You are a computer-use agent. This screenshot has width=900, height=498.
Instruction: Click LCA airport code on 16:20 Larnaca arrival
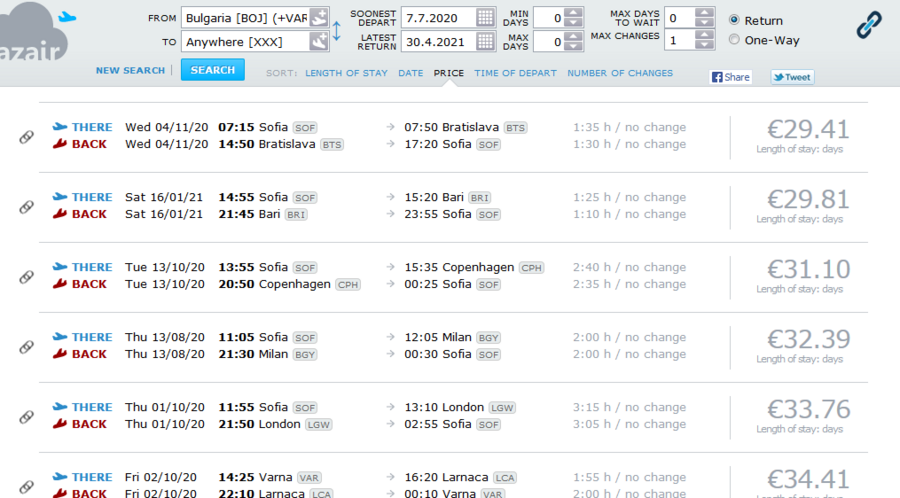pos(505,477)
